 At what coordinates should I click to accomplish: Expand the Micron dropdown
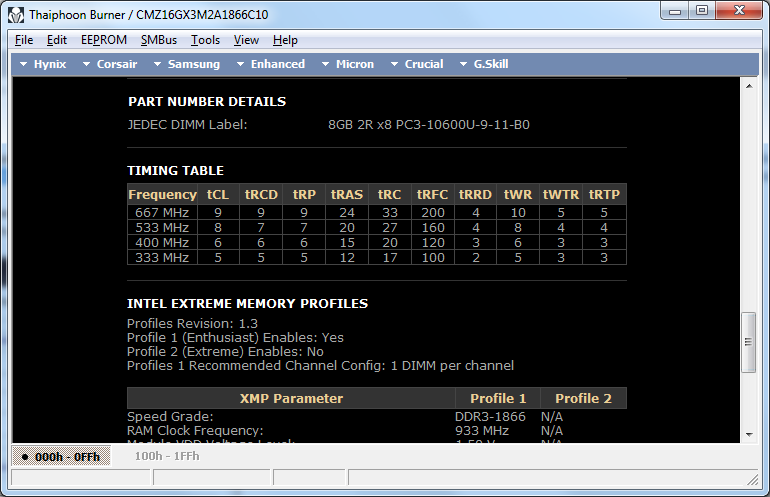[x=348, y=64]
